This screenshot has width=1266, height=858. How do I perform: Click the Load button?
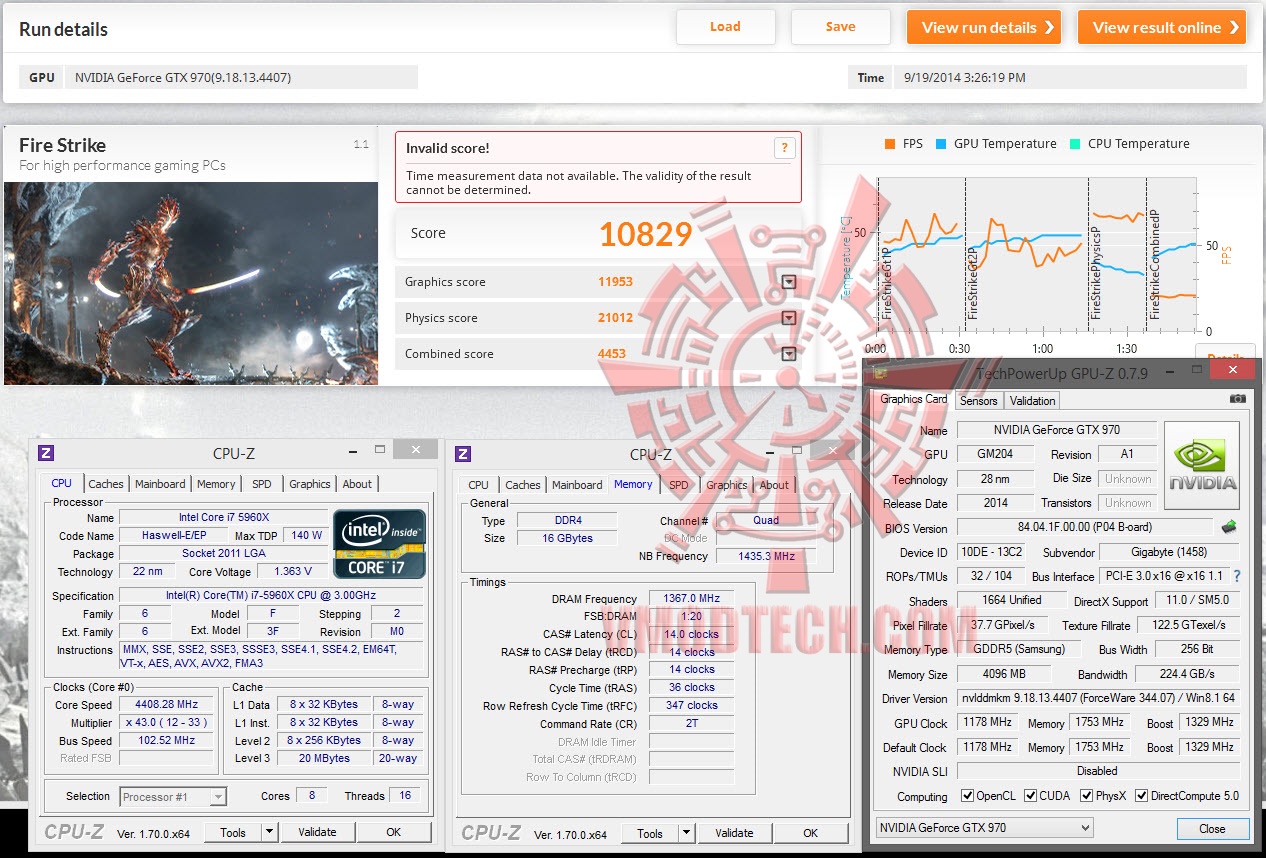725,27
